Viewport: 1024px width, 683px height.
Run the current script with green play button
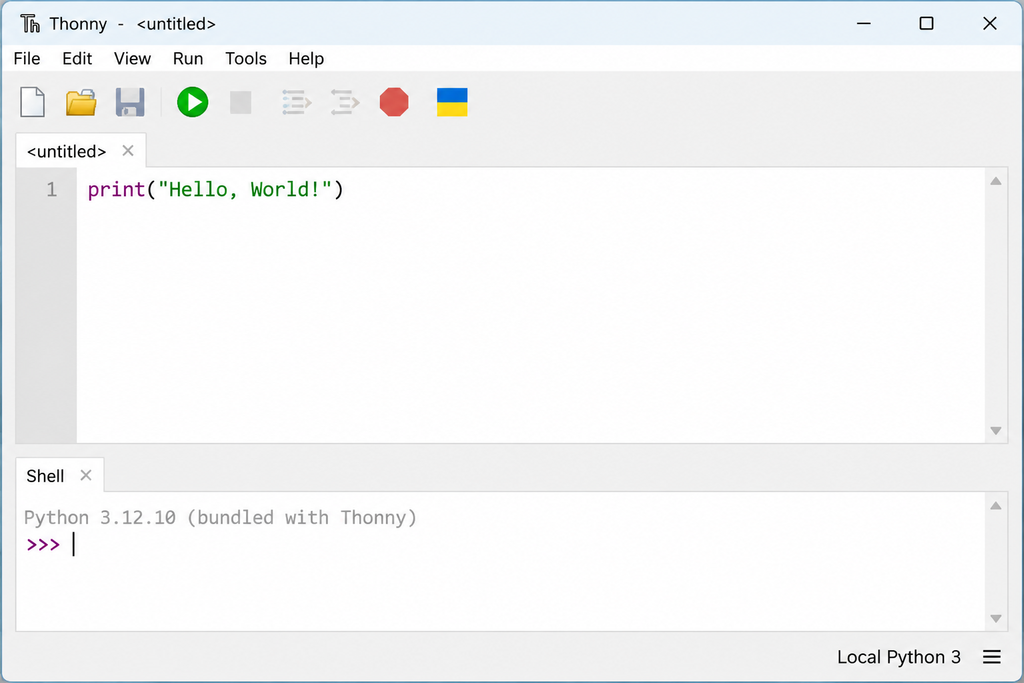[x=193, y=103]
